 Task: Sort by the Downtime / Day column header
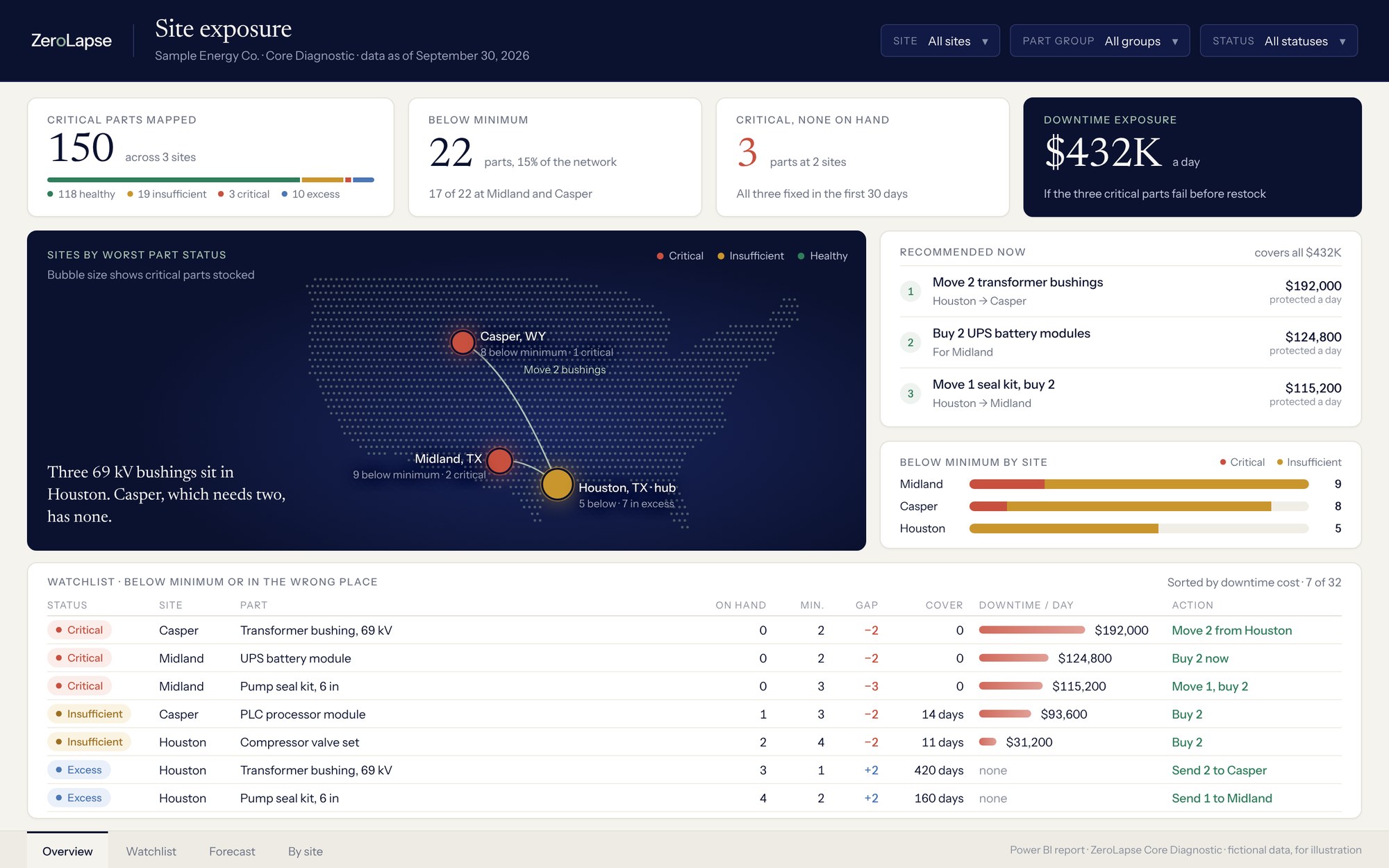tap(1026, 605)
